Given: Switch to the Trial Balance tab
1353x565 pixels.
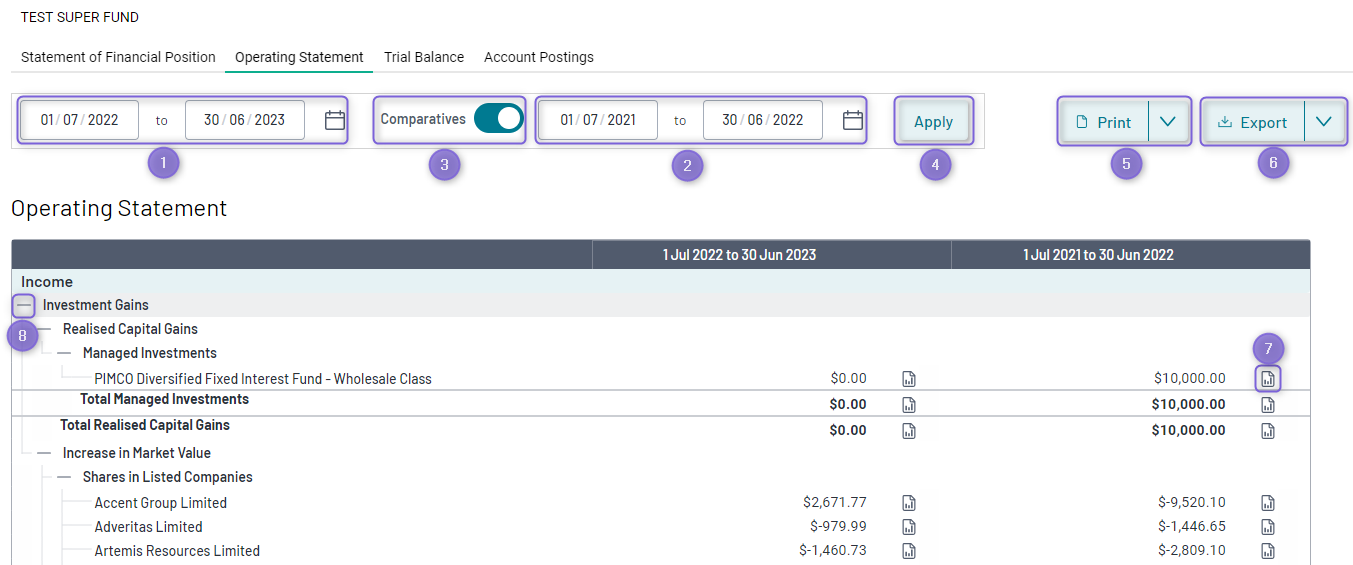Looking at the screenshot, I should pyautogui.click(x=424, y=57).
